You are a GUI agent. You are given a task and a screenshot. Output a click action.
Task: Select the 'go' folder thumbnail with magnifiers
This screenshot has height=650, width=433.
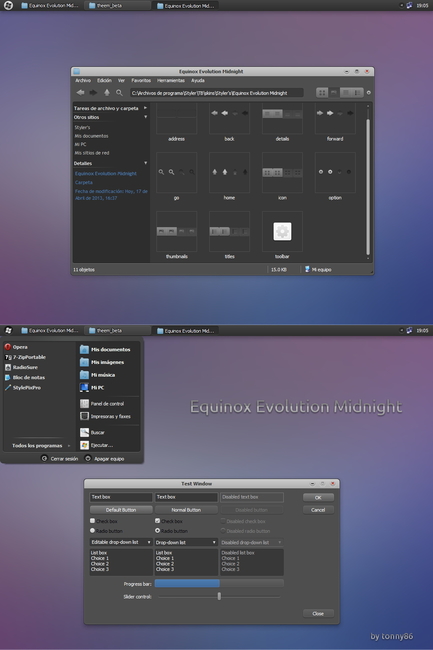coord(177,172)
